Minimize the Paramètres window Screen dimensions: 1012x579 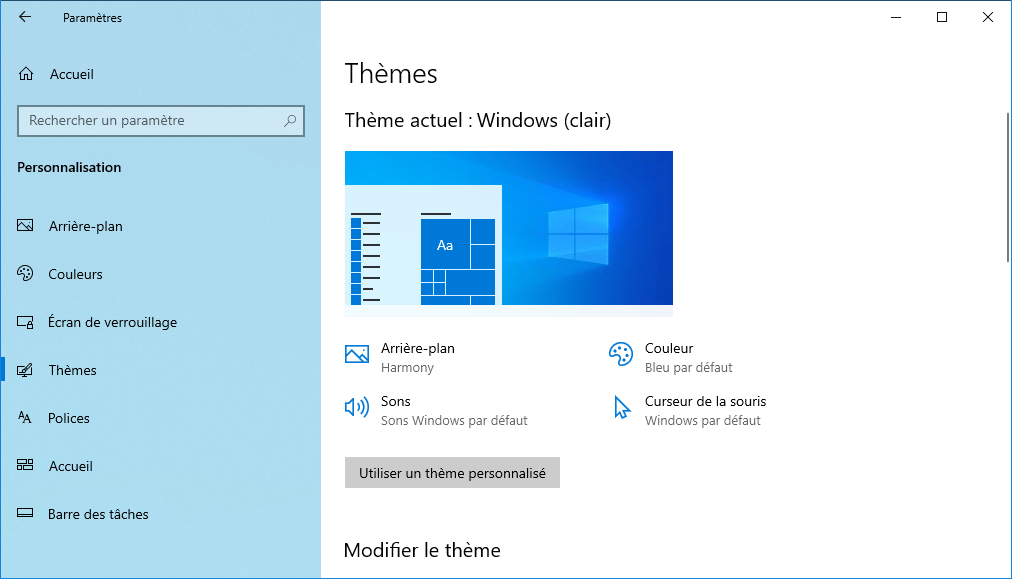(896, 17)
